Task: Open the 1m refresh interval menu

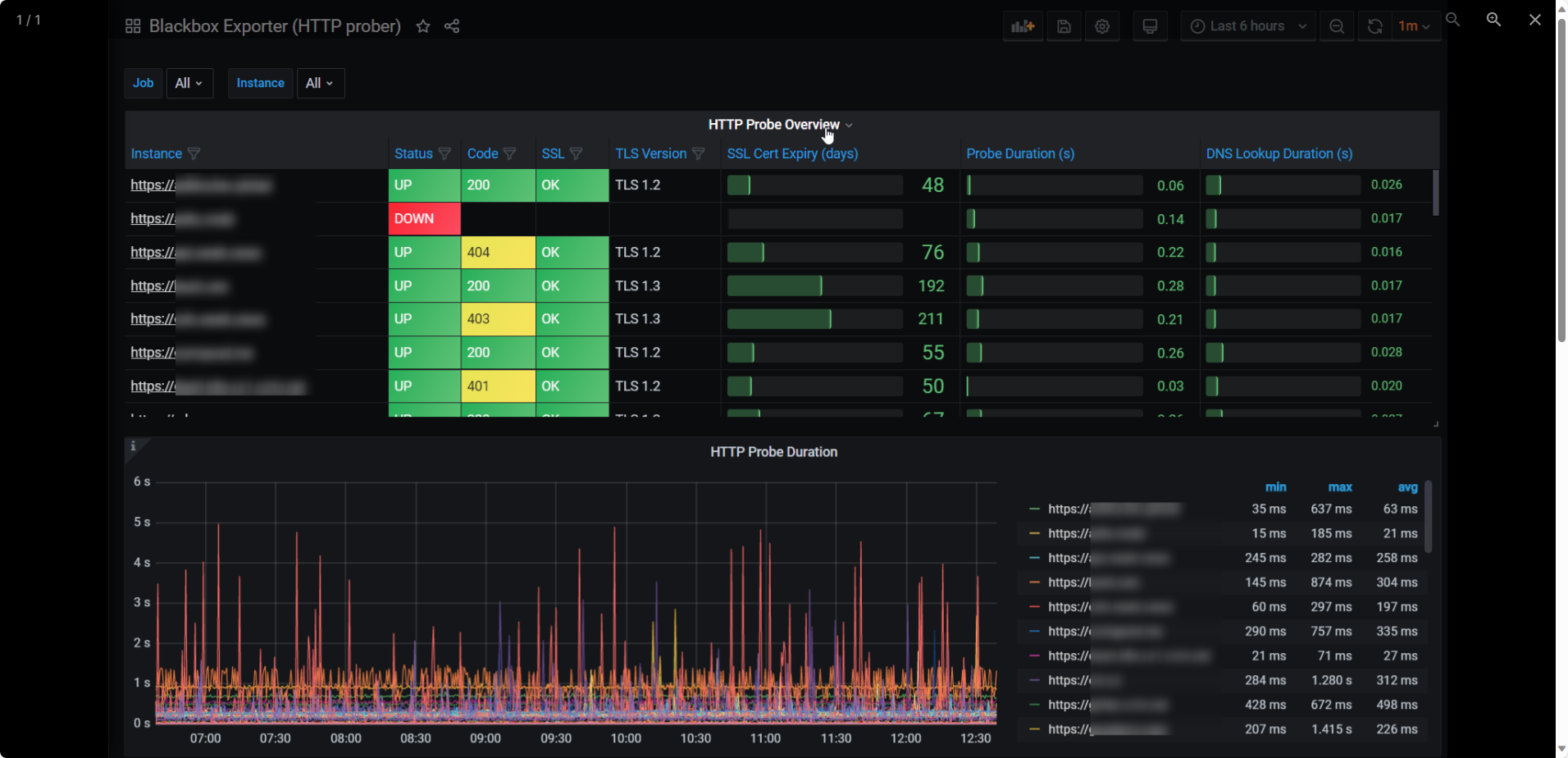Action: pos(1415,26)
